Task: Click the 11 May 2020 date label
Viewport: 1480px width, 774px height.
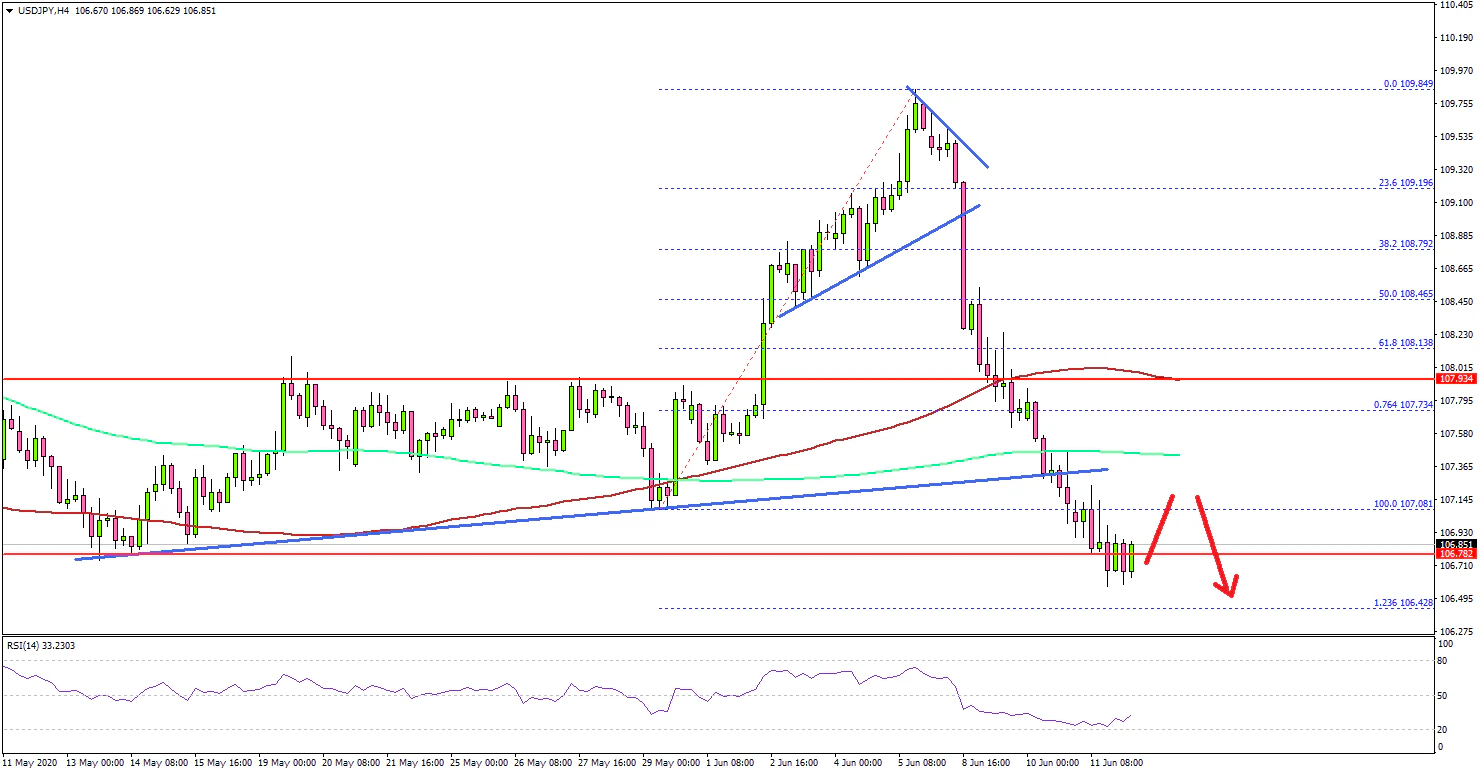Action: click(30, 762)
